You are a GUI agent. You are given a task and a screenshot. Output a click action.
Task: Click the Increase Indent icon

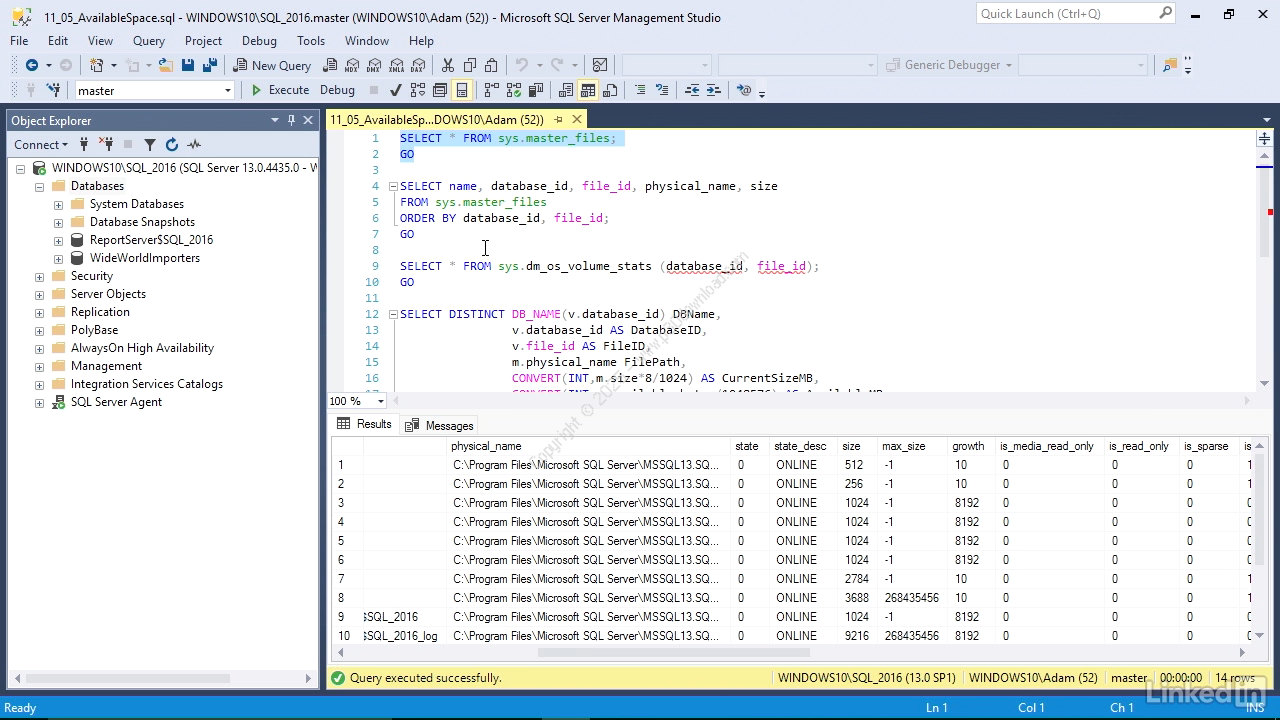click(713, 90)
